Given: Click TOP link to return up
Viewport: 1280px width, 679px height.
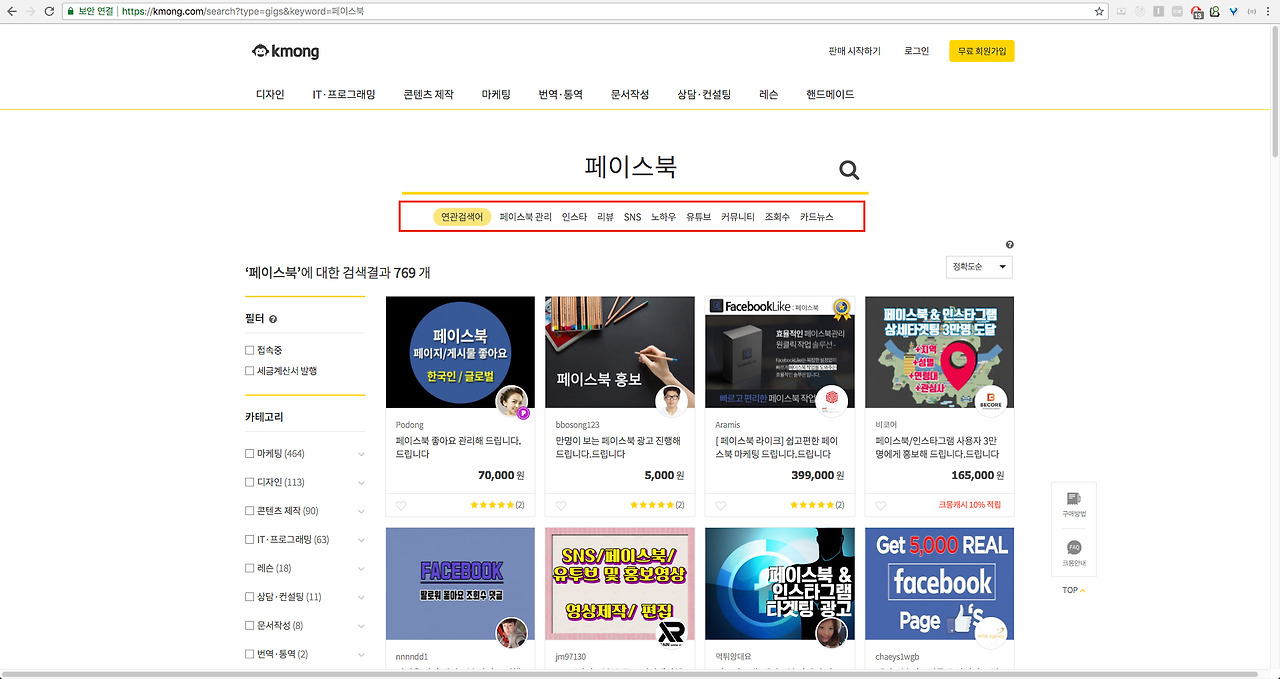Looking at the screenshot, I should (x=1074, y=590).
